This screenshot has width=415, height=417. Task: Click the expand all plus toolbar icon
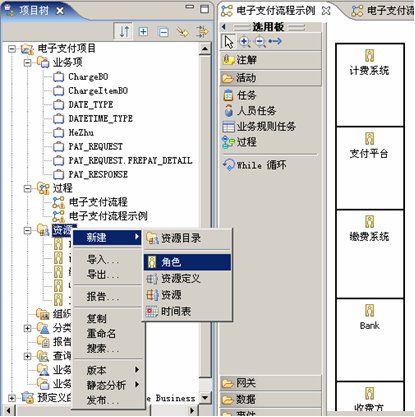click(143, 32)
